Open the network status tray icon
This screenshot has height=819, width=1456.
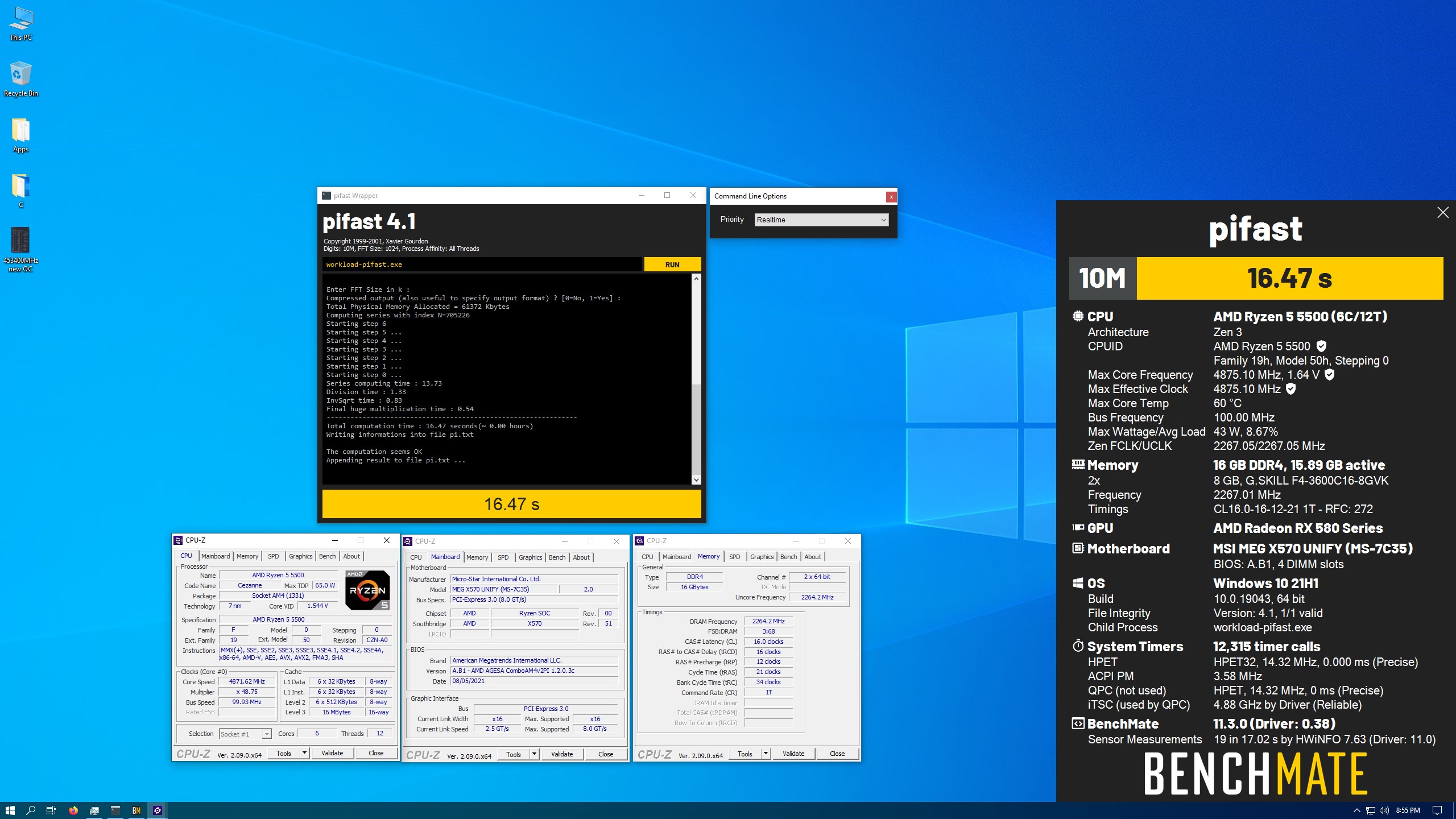coord(1371,810)
